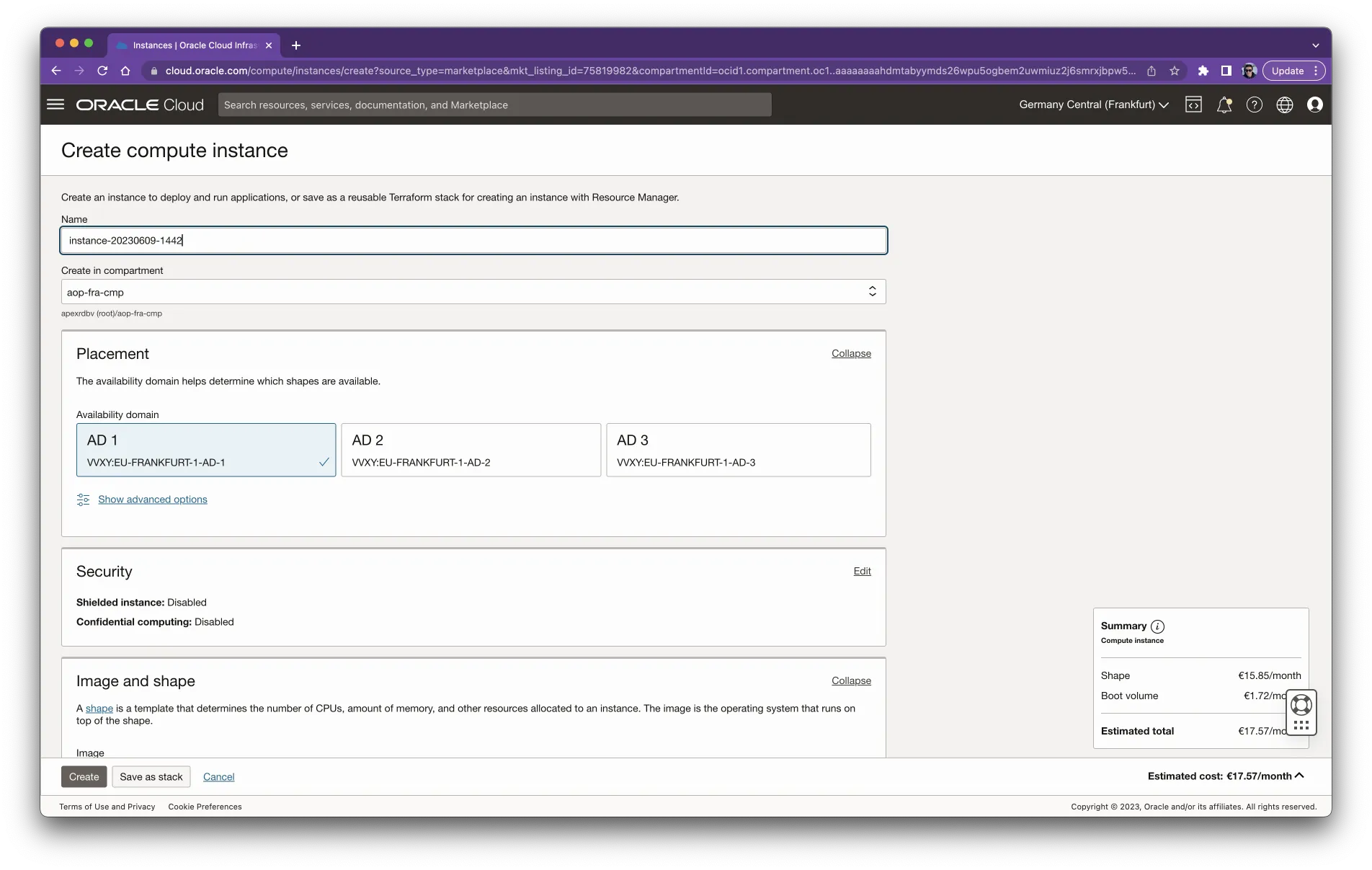
Task: Bookmark this page with the star icon
Action: tap(1175, 71)
